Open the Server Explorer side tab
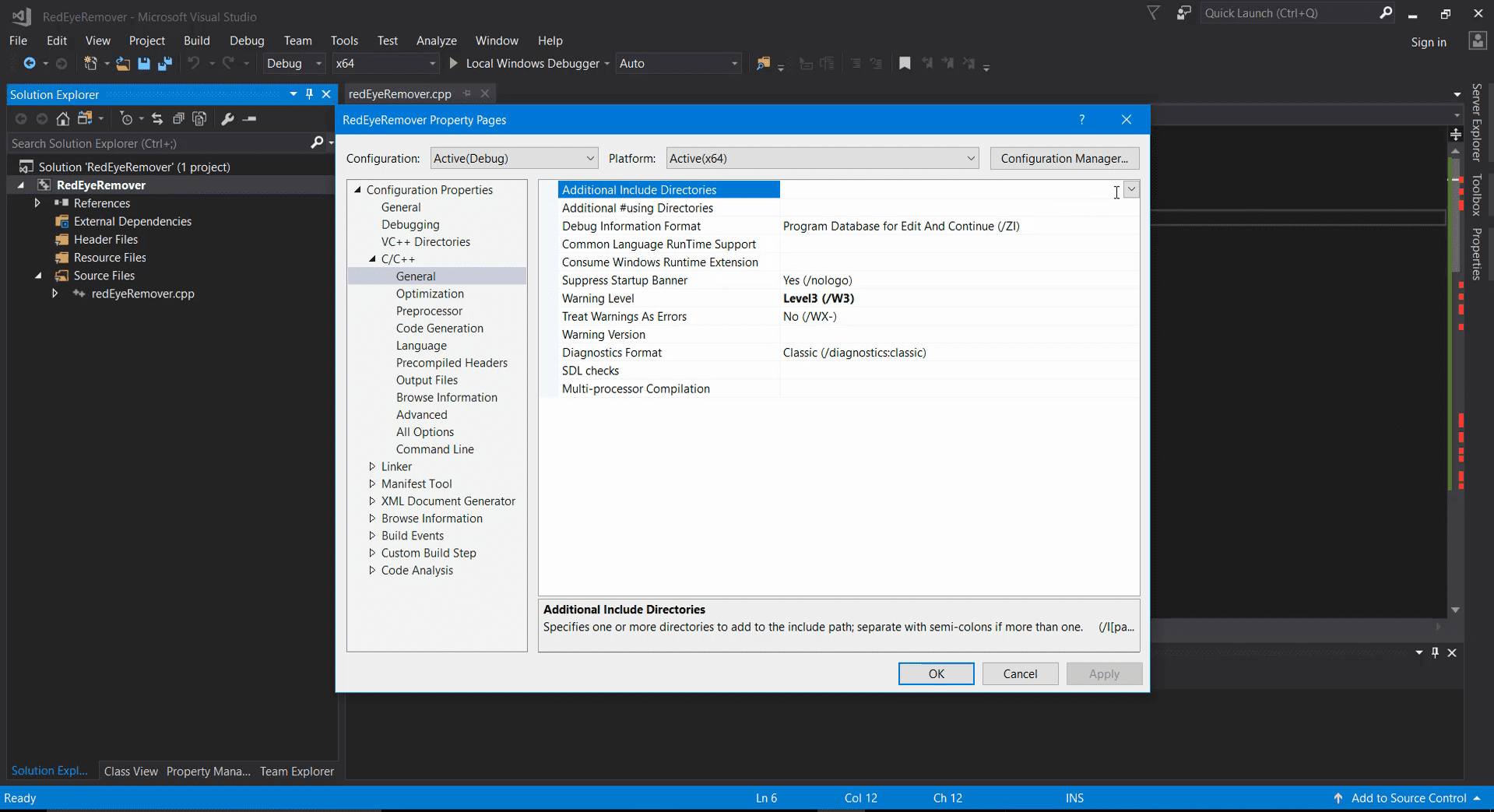 tap(1477, 122)
